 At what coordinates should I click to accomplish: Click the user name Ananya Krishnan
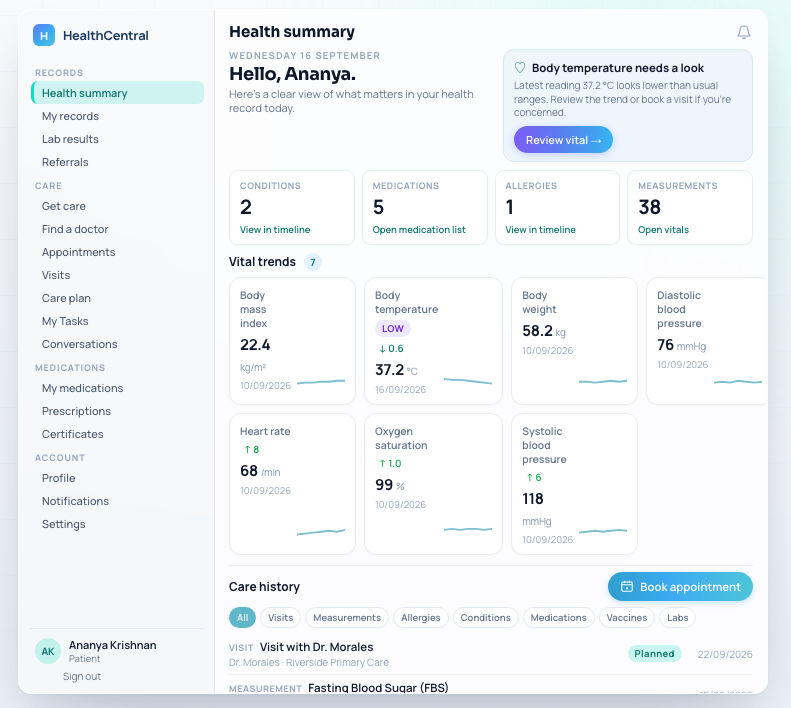pos(112,645)
